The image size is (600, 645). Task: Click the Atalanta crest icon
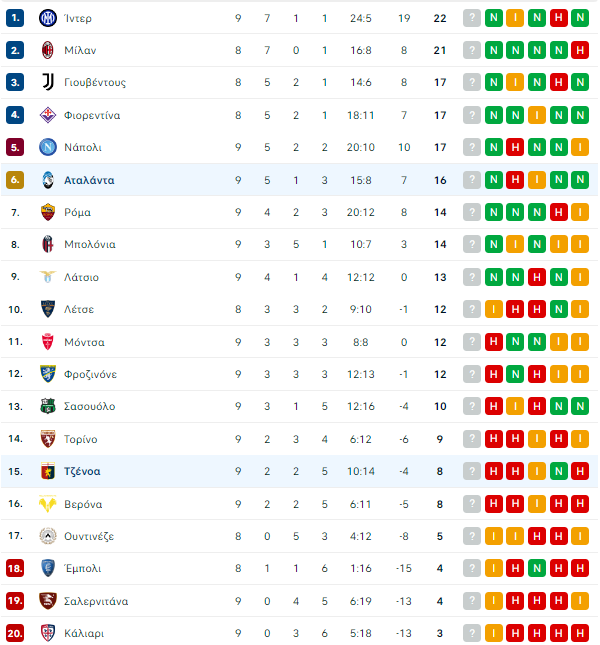(x=48, y=180)
